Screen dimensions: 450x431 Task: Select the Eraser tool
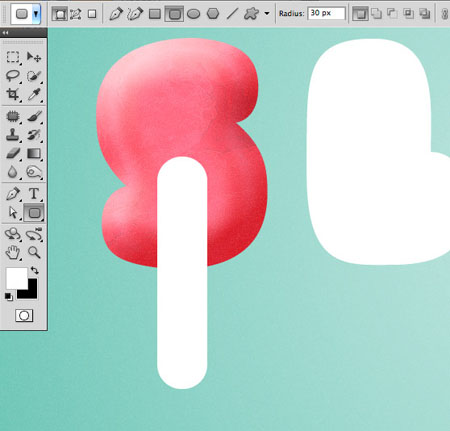(x=13, y=153)
